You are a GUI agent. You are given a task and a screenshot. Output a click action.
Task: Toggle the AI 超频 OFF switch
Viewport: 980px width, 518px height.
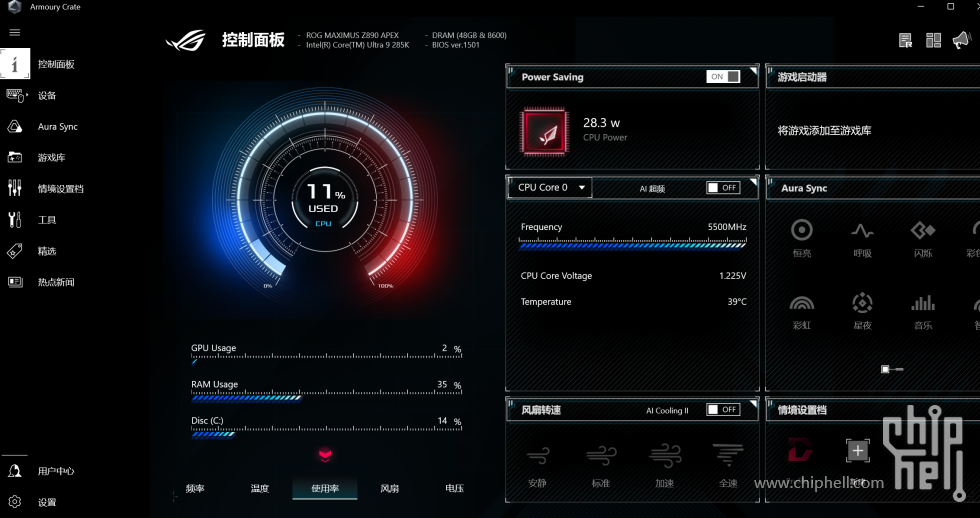coord(723,187)
